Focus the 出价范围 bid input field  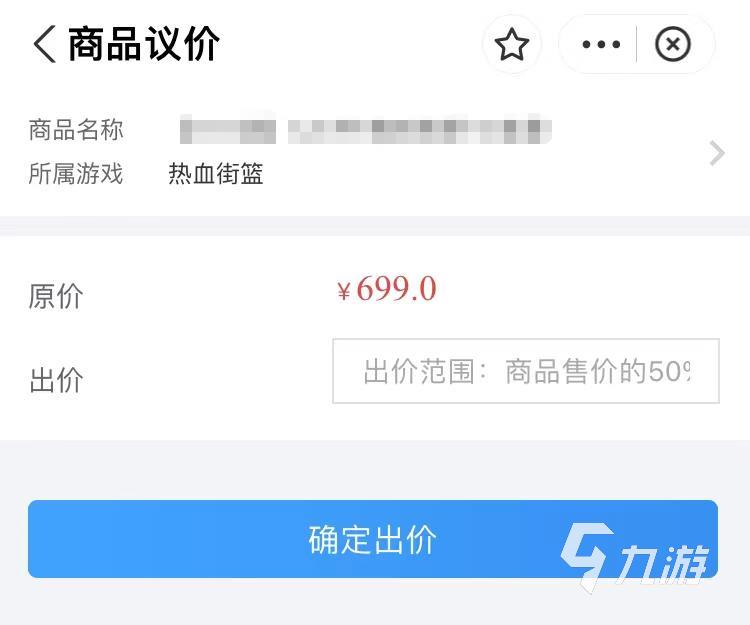[x=526, y=371]
